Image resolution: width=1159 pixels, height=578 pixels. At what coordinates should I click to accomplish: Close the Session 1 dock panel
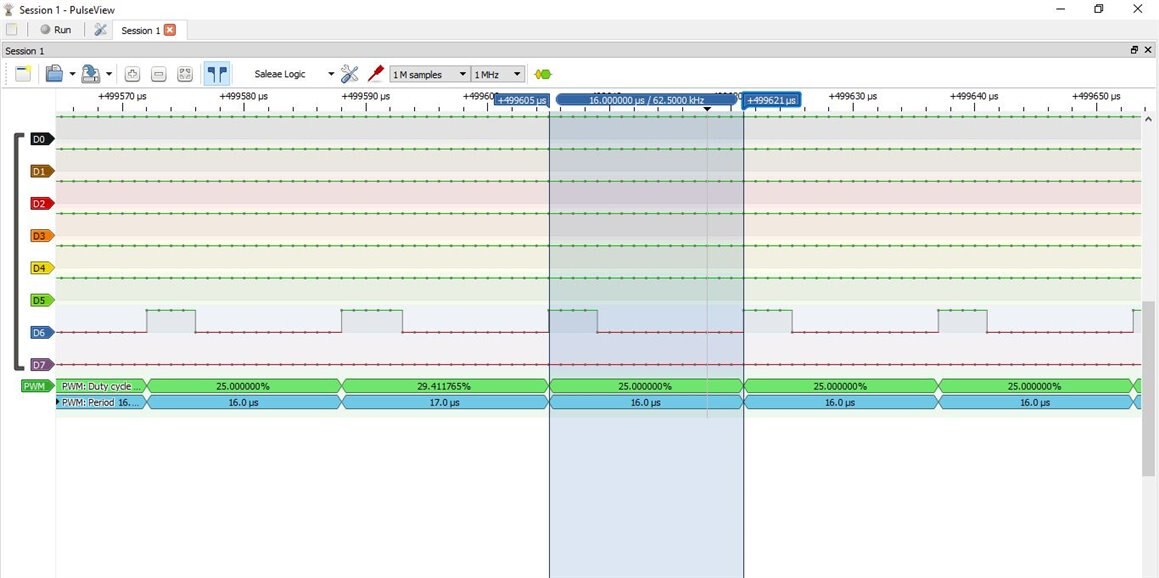pos(1148,50)
